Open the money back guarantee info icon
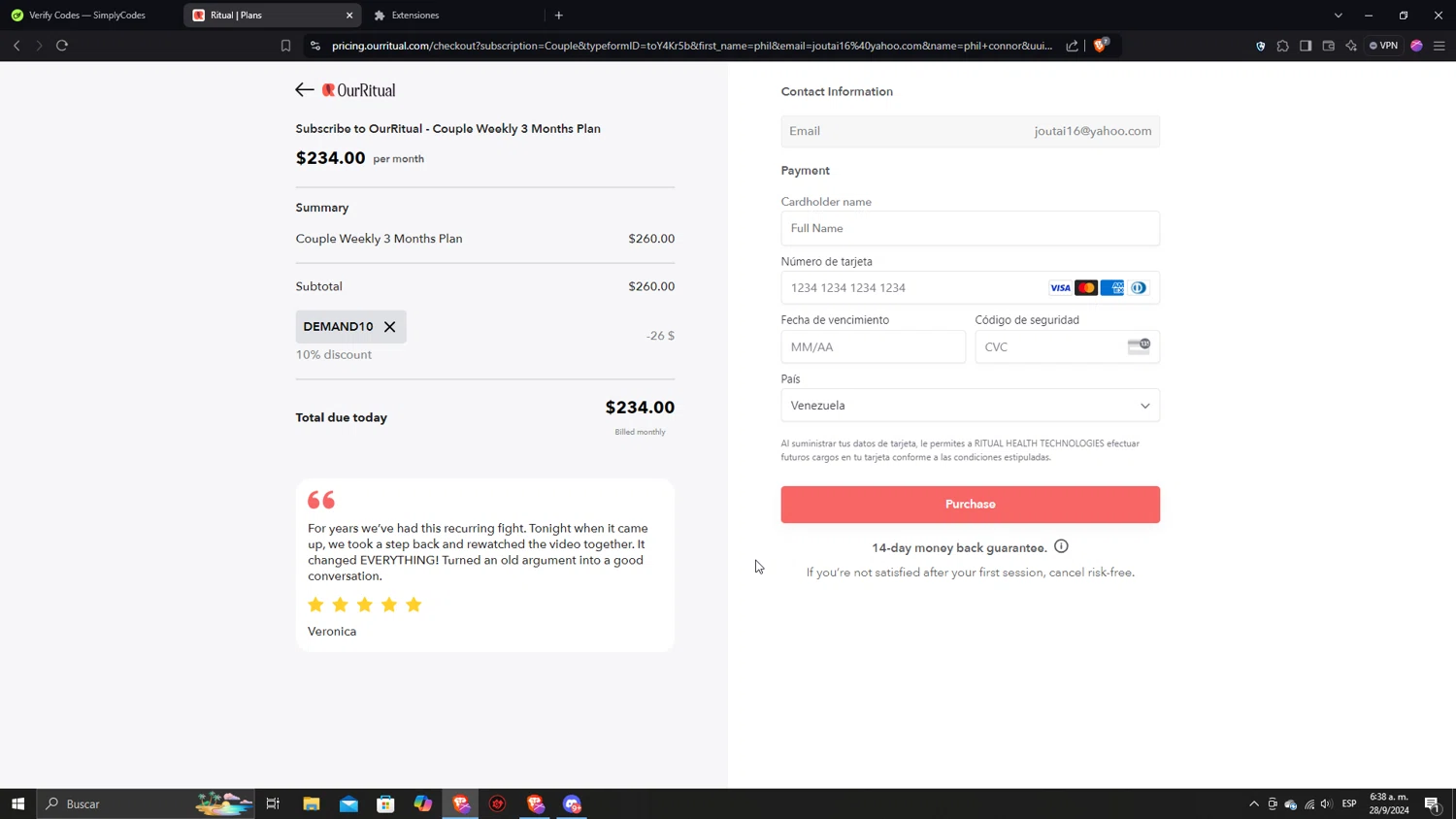Image resolution: width=1456 pixels, height=819 pixels. [1061, 546]
